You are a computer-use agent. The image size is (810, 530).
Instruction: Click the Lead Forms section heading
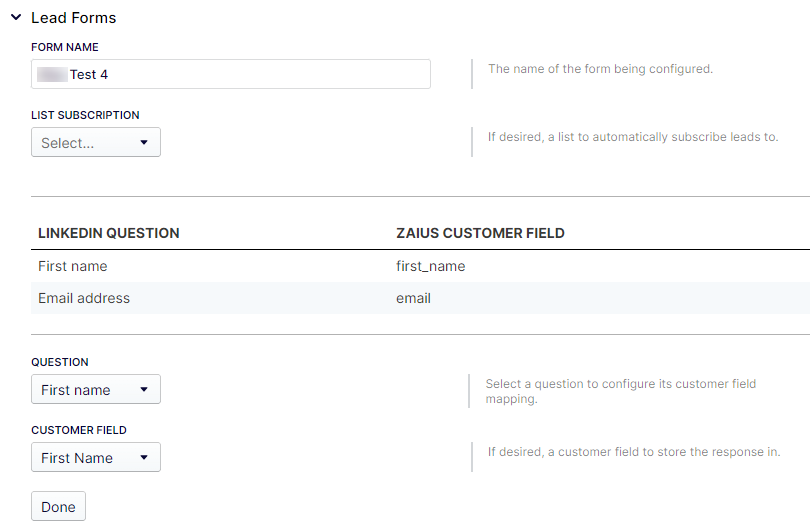(73, 18)
